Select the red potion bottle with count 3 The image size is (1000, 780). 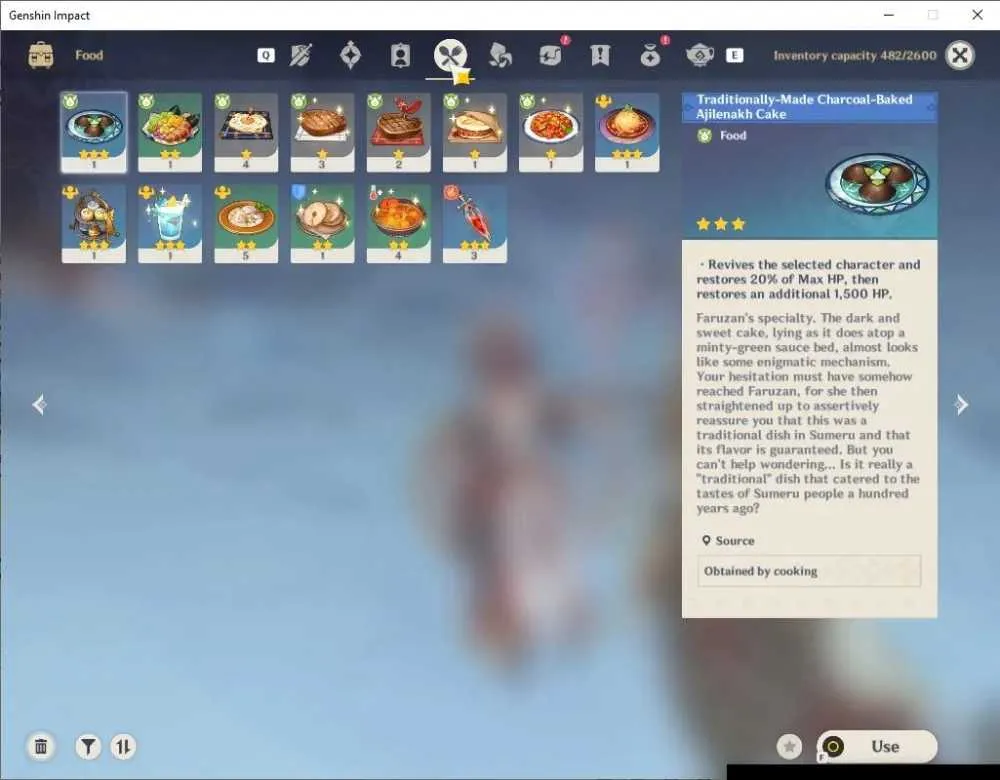[474, 224]
